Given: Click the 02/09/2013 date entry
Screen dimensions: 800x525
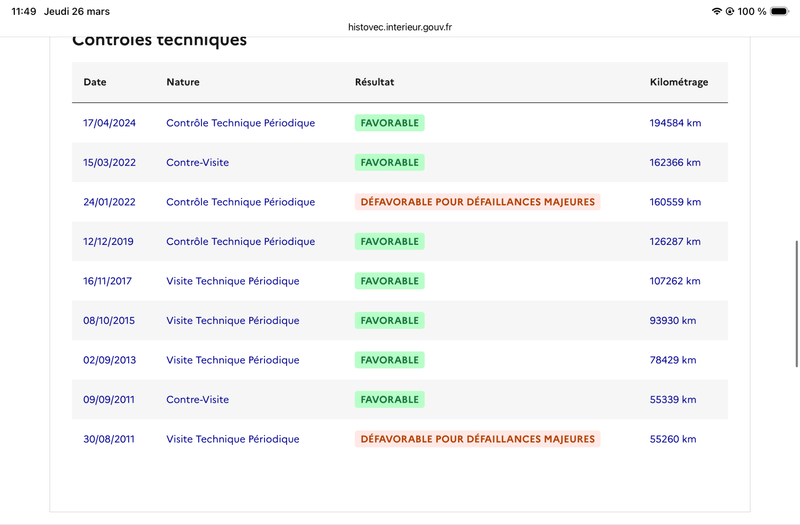Looking at the screenshot, I should point(109,360).
